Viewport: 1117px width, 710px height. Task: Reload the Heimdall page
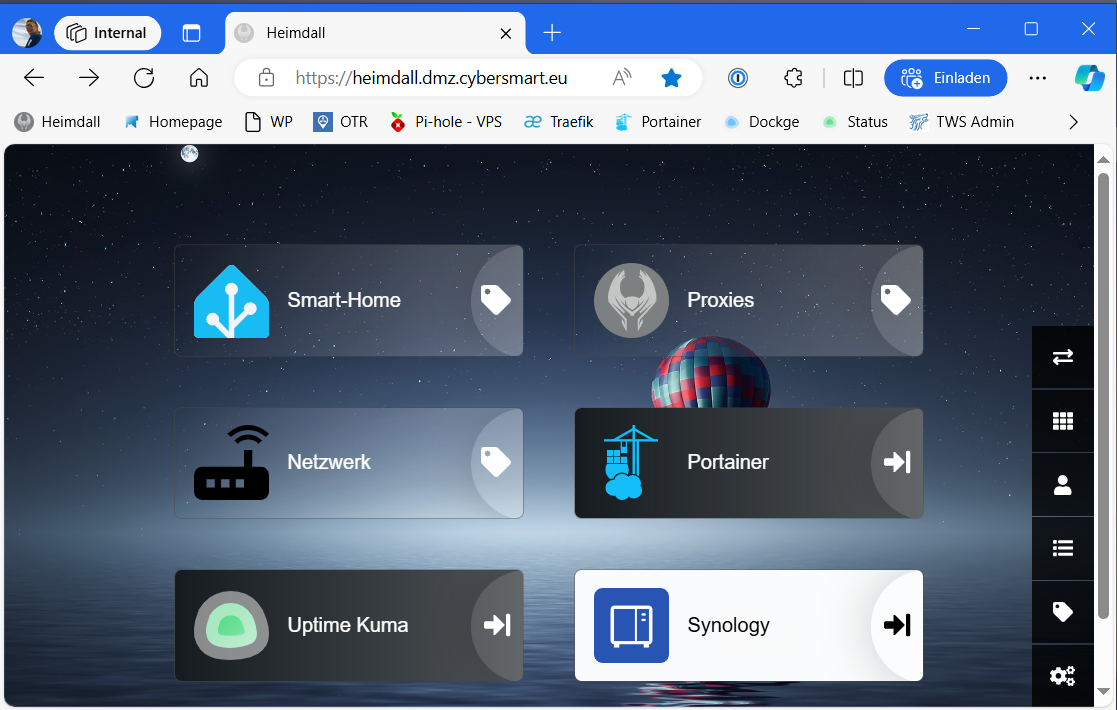point(144,78)
